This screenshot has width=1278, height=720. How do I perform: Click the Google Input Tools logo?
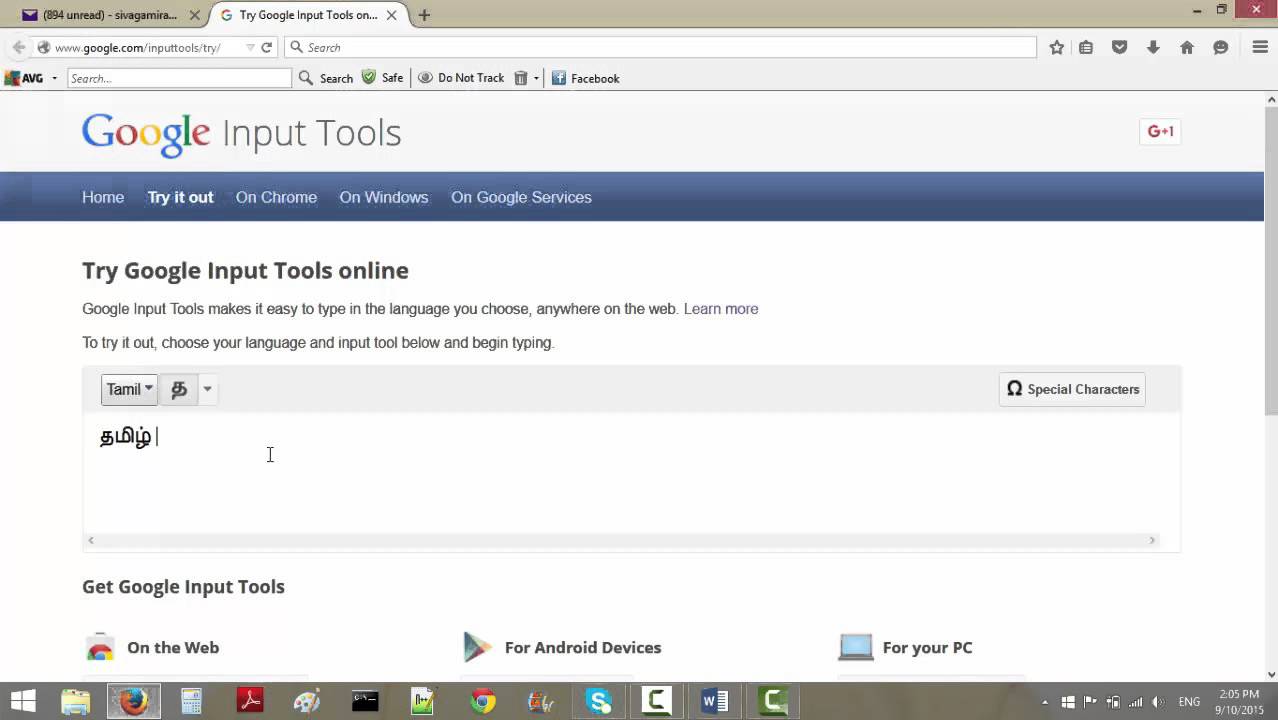click(241, 133)
